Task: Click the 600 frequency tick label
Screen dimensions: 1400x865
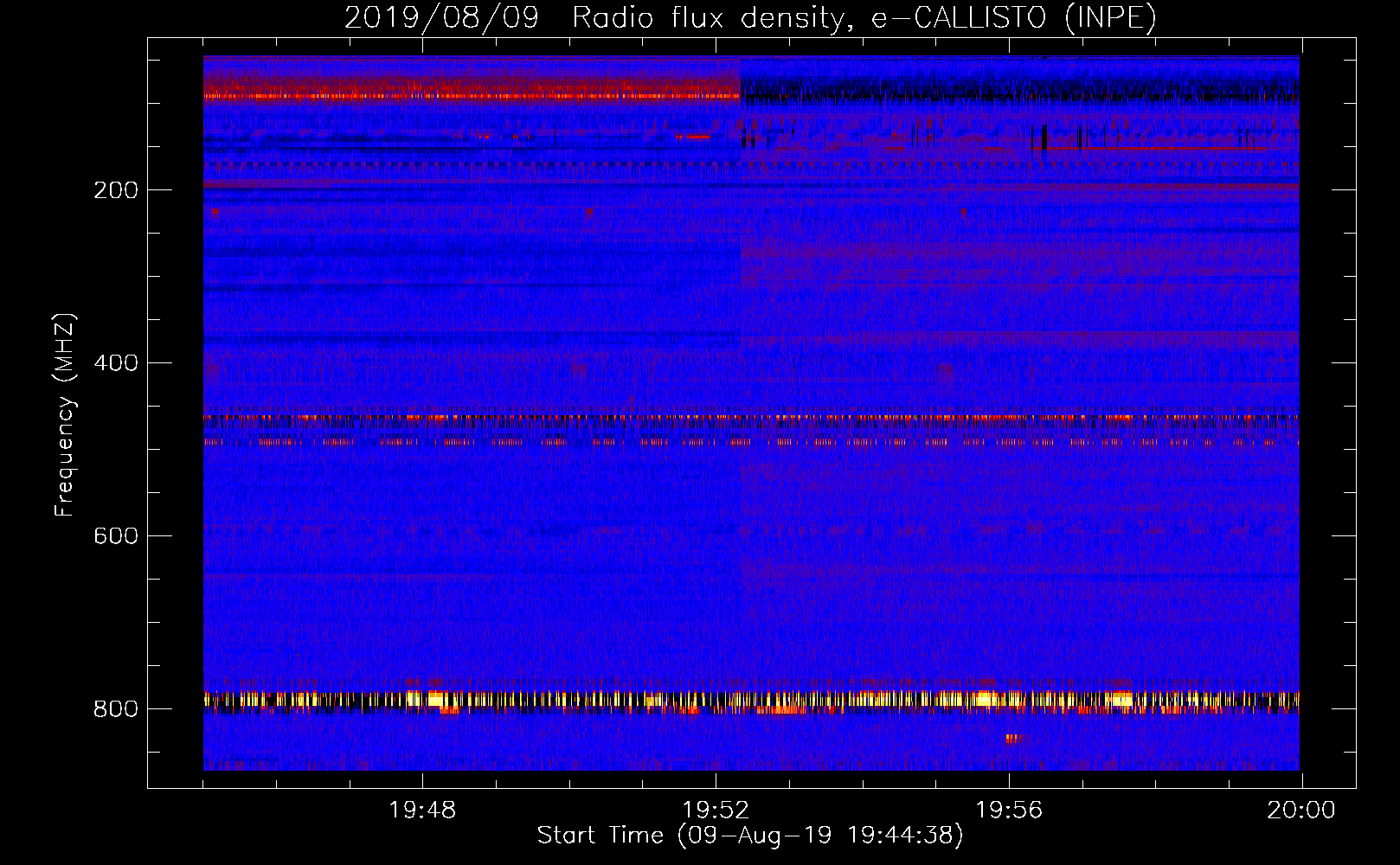Action: [x=116, y=535]
